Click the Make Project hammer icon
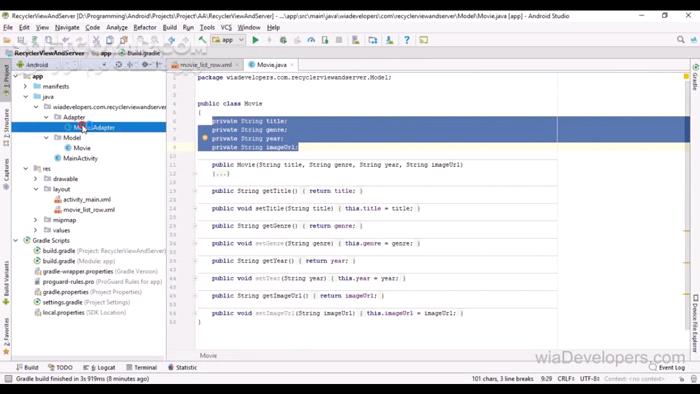 click(202, 40)
